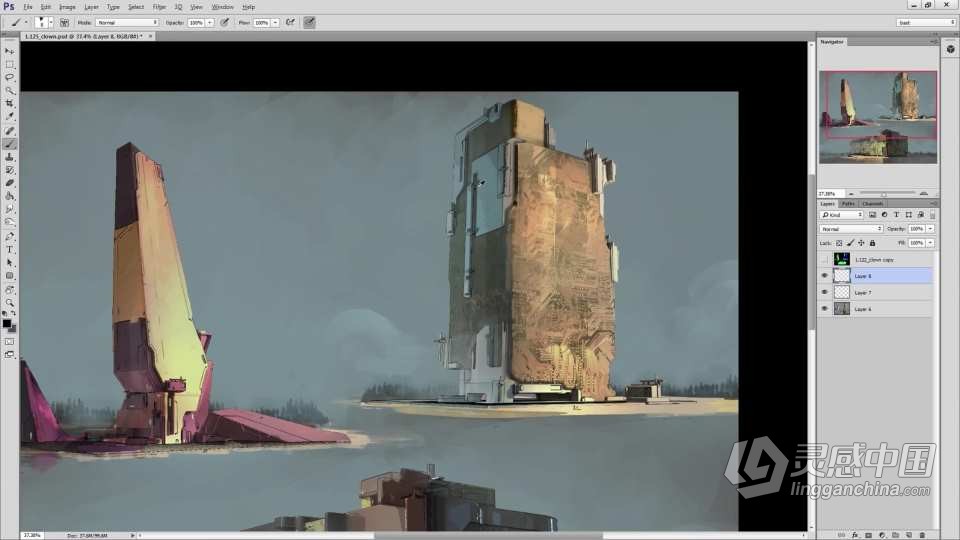
Task: Open the Filter menu
Action: click(x=159, y=7)
